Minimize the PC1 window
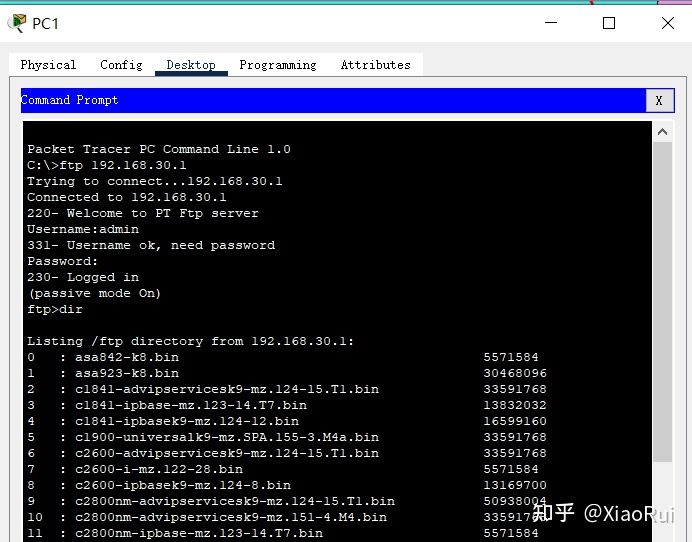This screenshot has height=542, width=692. [551, 23]
